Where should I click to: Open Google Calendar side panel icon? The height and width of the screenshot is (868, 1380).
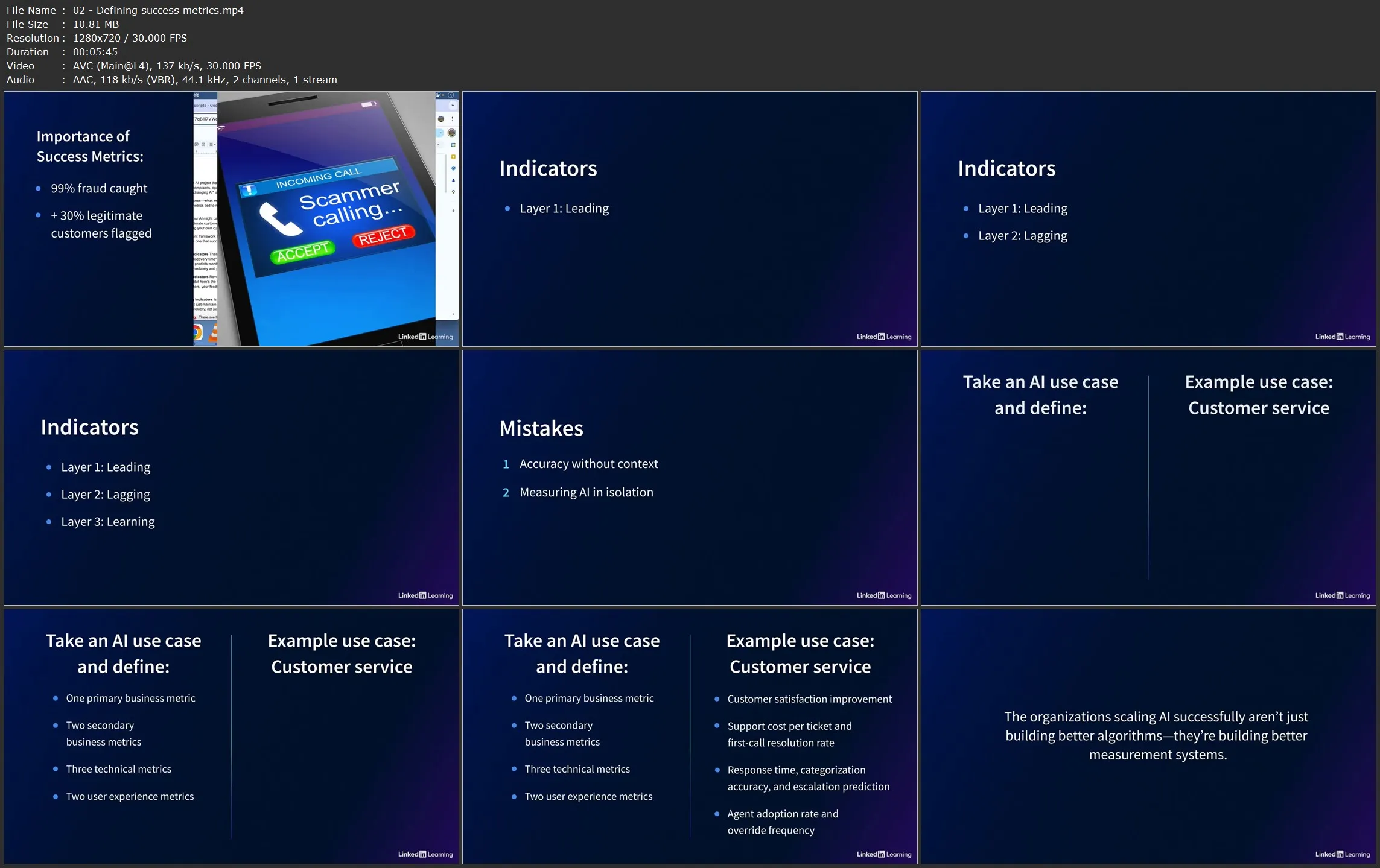click(453, 145)
